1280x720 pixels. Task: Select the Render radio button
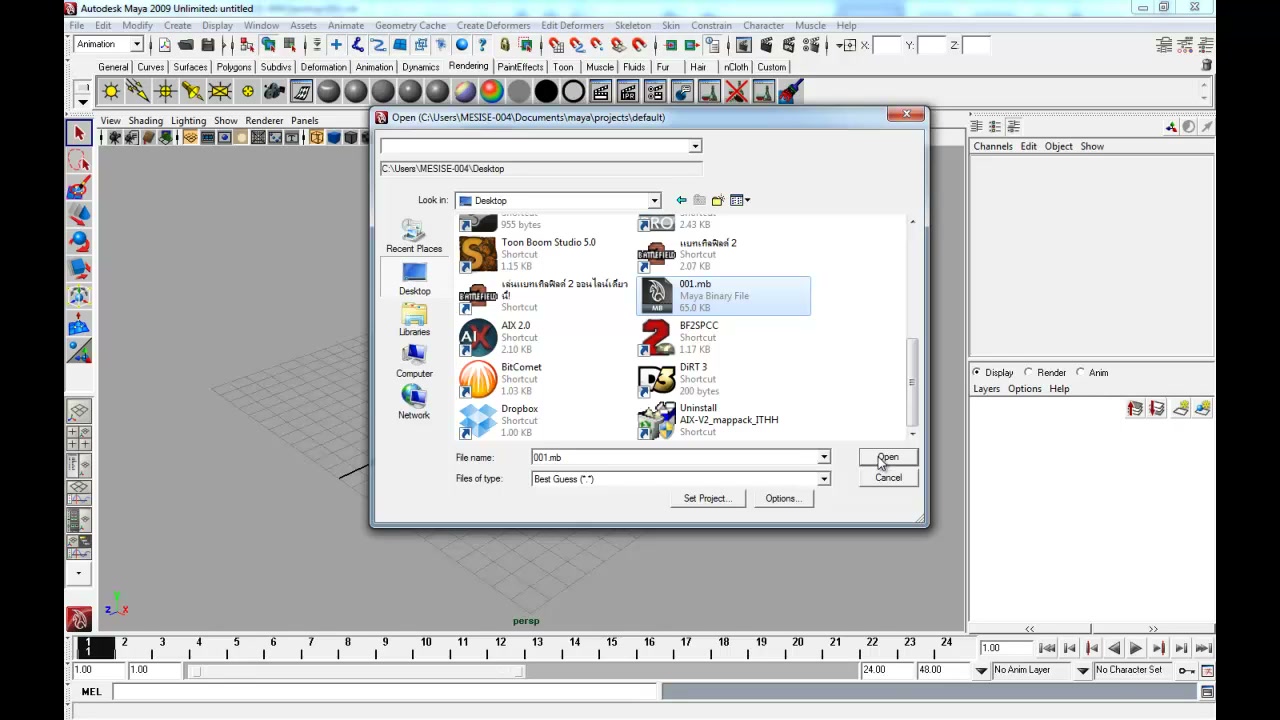[x=1046, y=372]
